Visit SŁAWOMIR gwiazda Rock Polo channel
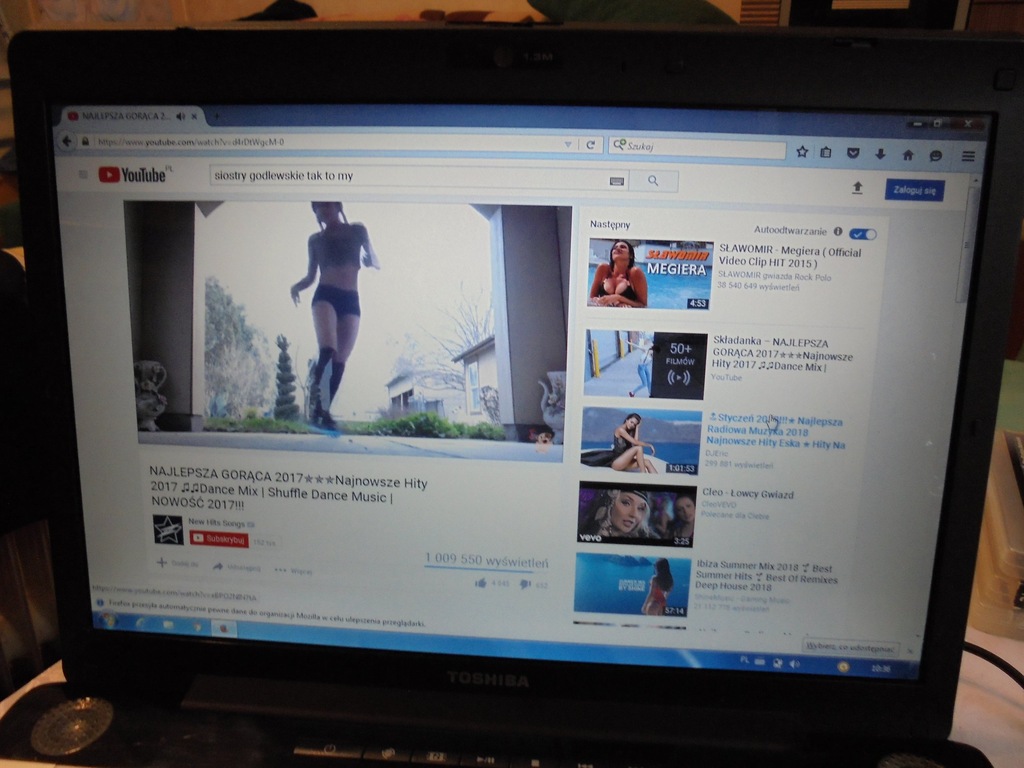 pyautogui.click(x=774, y=276)
